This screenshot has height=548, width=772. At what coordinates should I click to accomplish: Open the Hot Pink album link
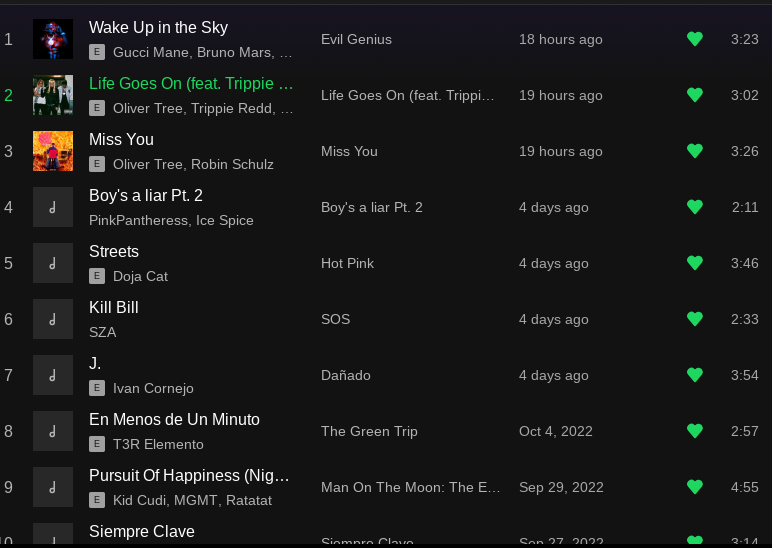(x=348, y=263)
